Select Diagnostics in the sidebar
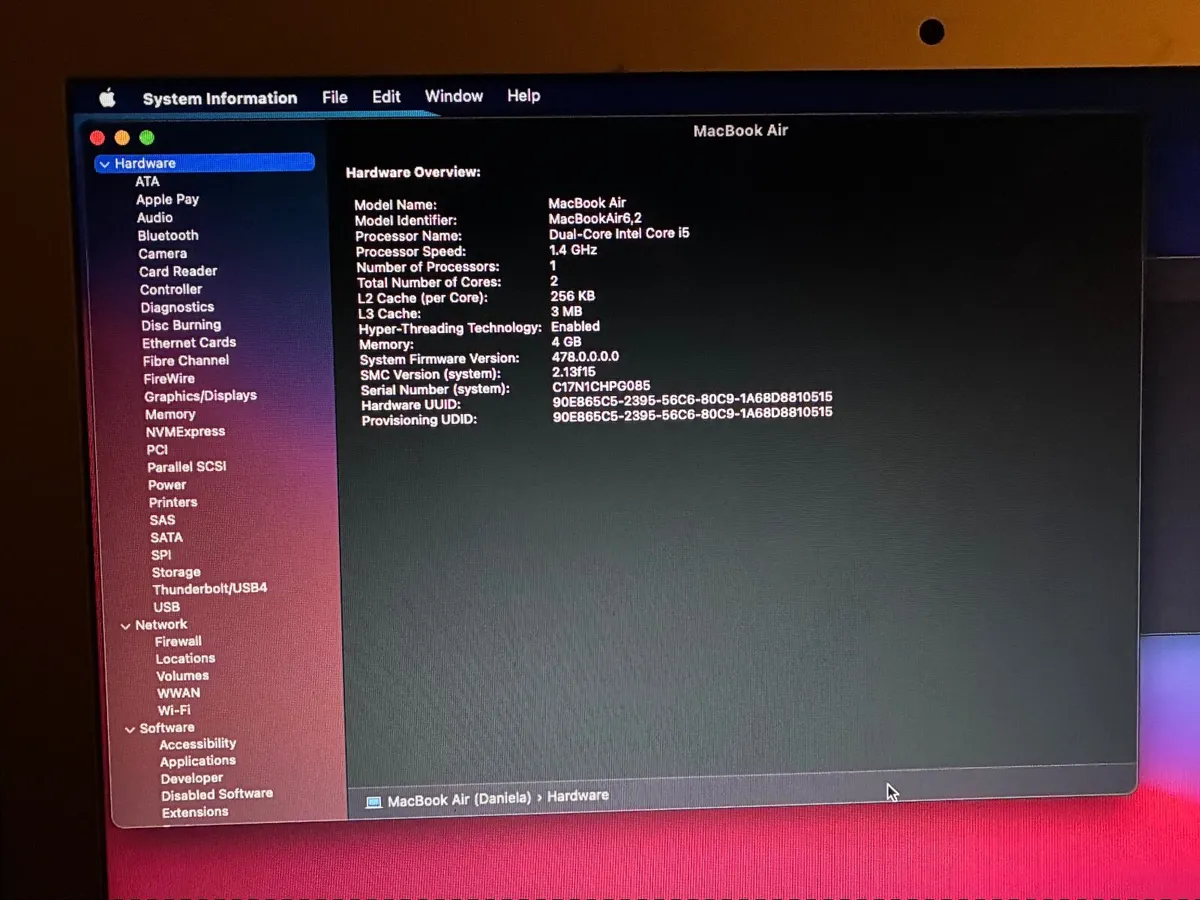This screenshot has width=1200, height=900. pos(177,307)
